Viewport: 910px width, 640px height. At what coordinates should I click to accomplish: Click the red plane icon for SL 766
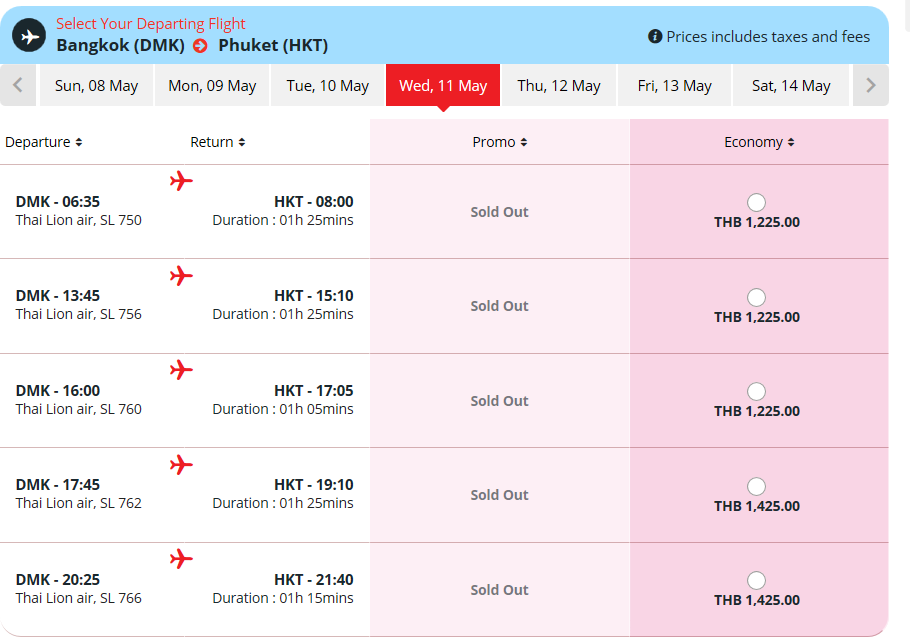pyautogui.click(x=181, y=559)
